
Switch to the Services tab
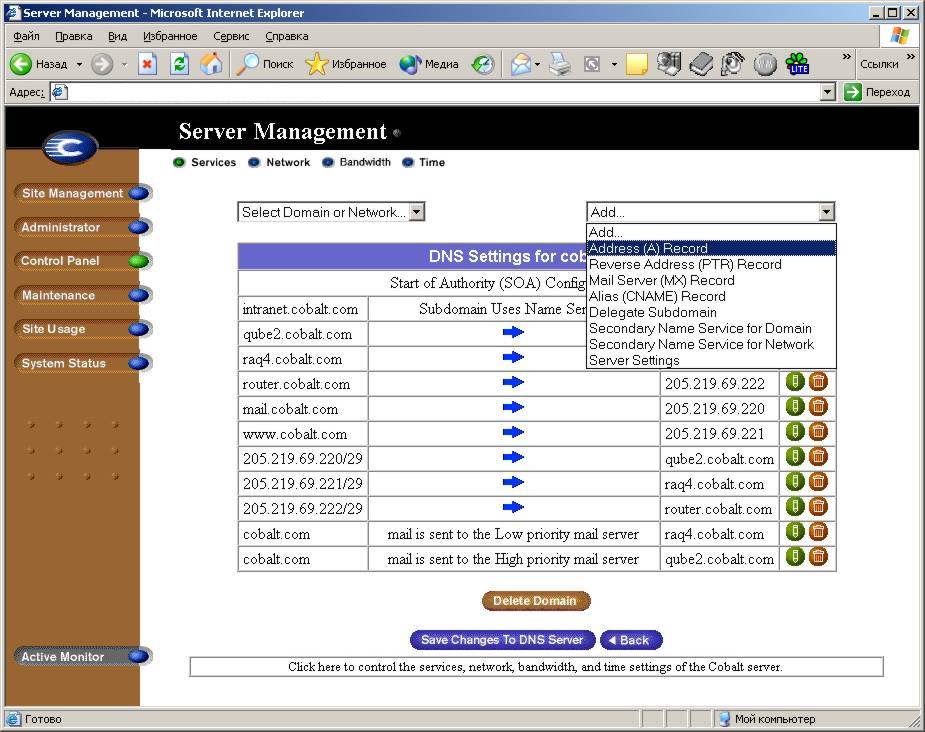click(205, 162)
